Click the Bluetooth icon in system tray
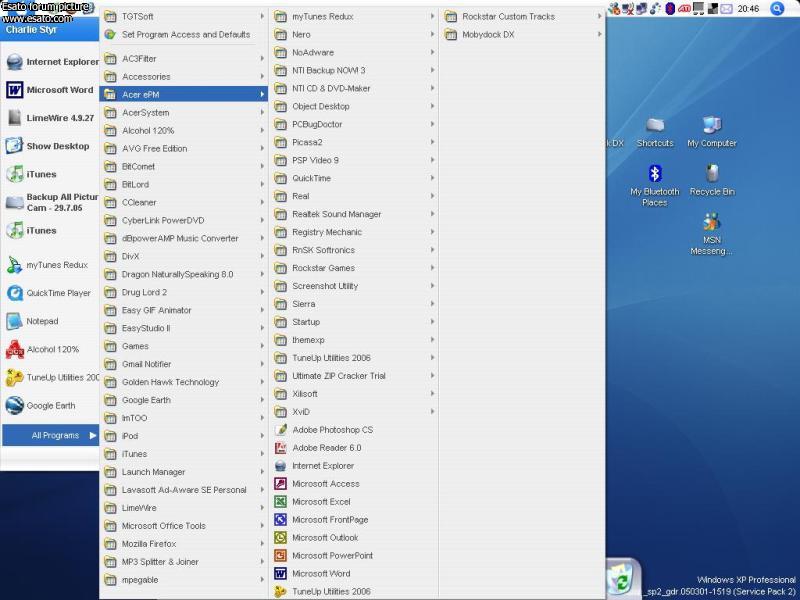Viewport: 800px width, 600px height. (670, 9)
